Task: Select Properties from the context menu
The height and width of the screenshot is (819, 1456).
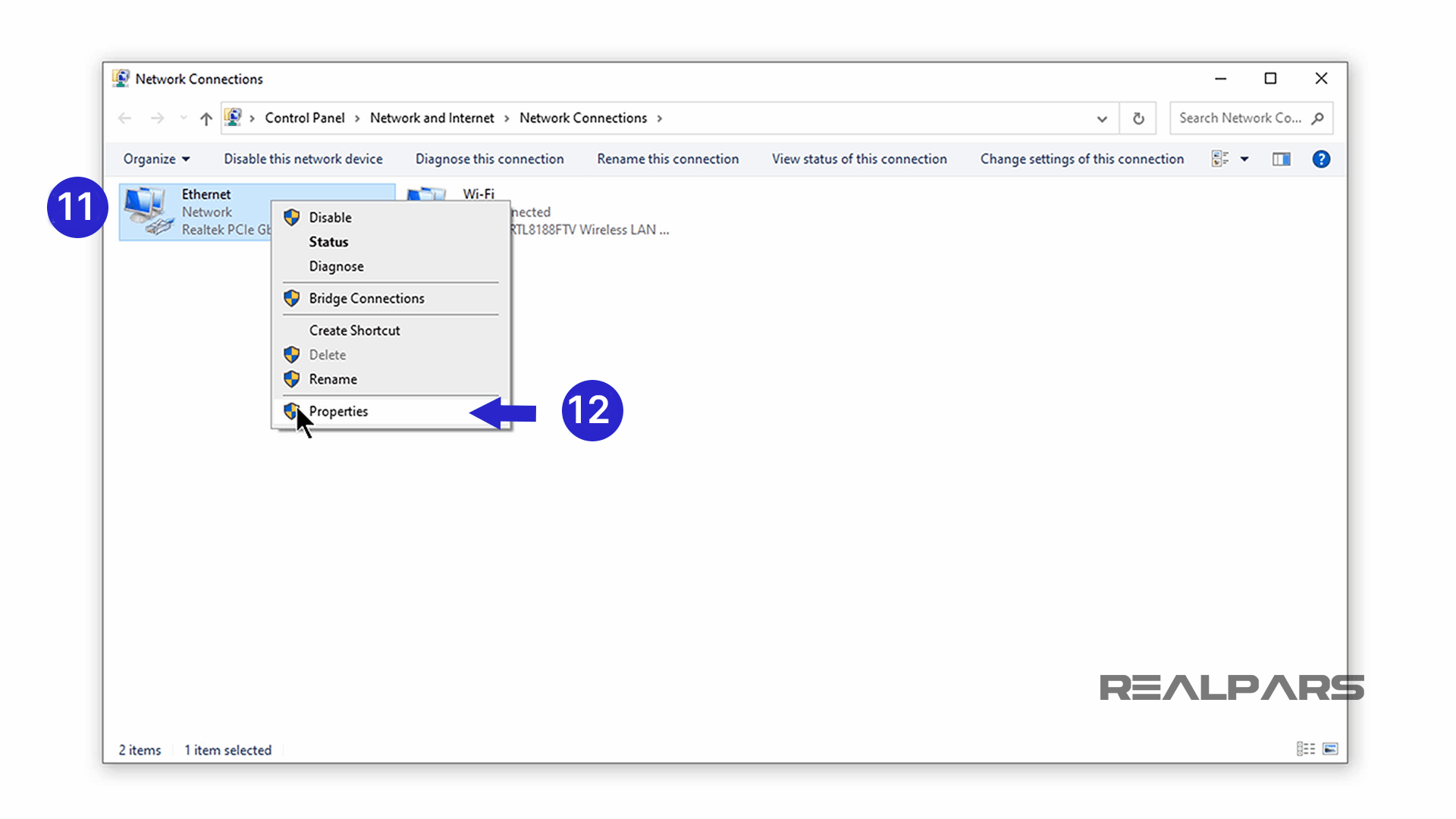Action: [x=338, y=410]
